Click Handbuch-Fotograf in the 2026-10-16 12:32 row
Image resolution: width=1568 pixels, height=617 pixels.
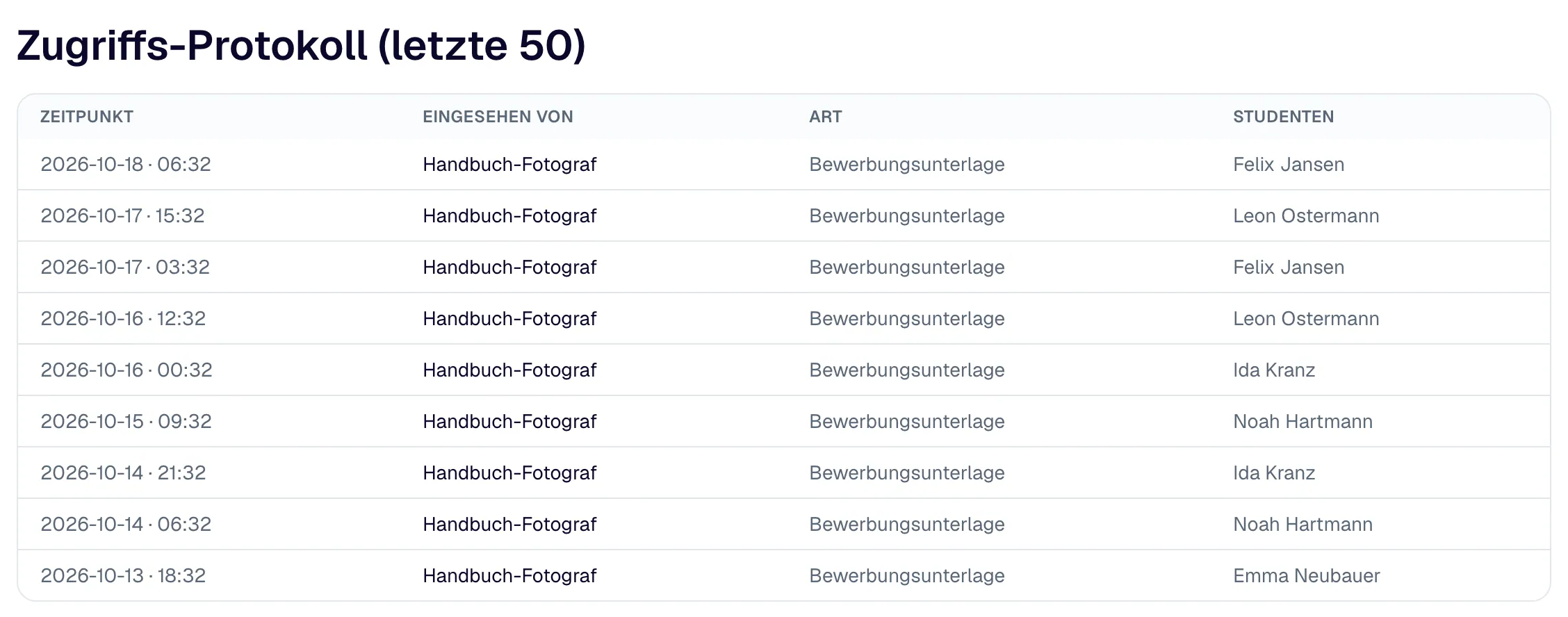[509, 319]
